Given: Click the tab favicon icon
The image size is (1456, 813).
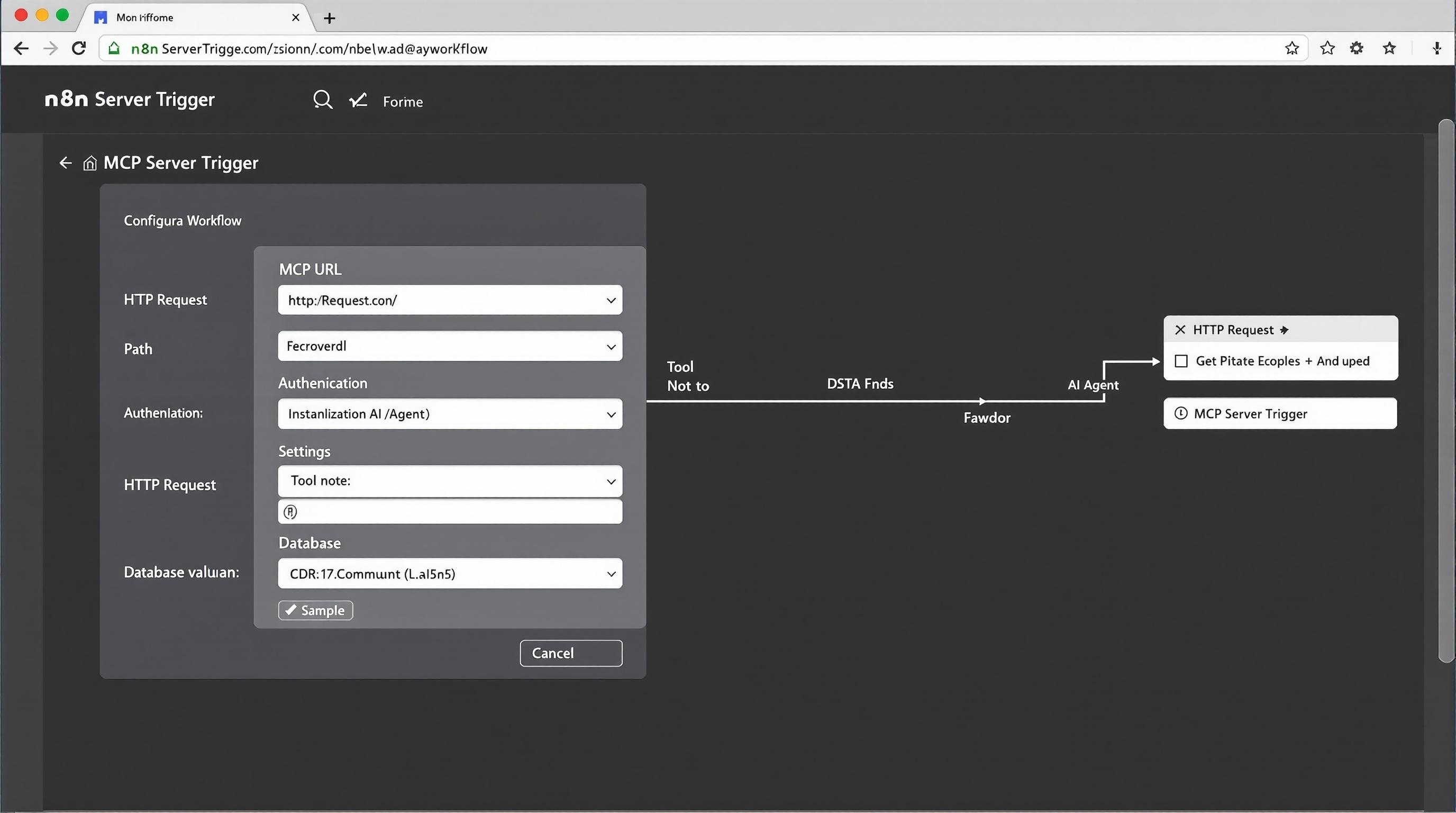Looking at the screenshot, I should (101, 17).
